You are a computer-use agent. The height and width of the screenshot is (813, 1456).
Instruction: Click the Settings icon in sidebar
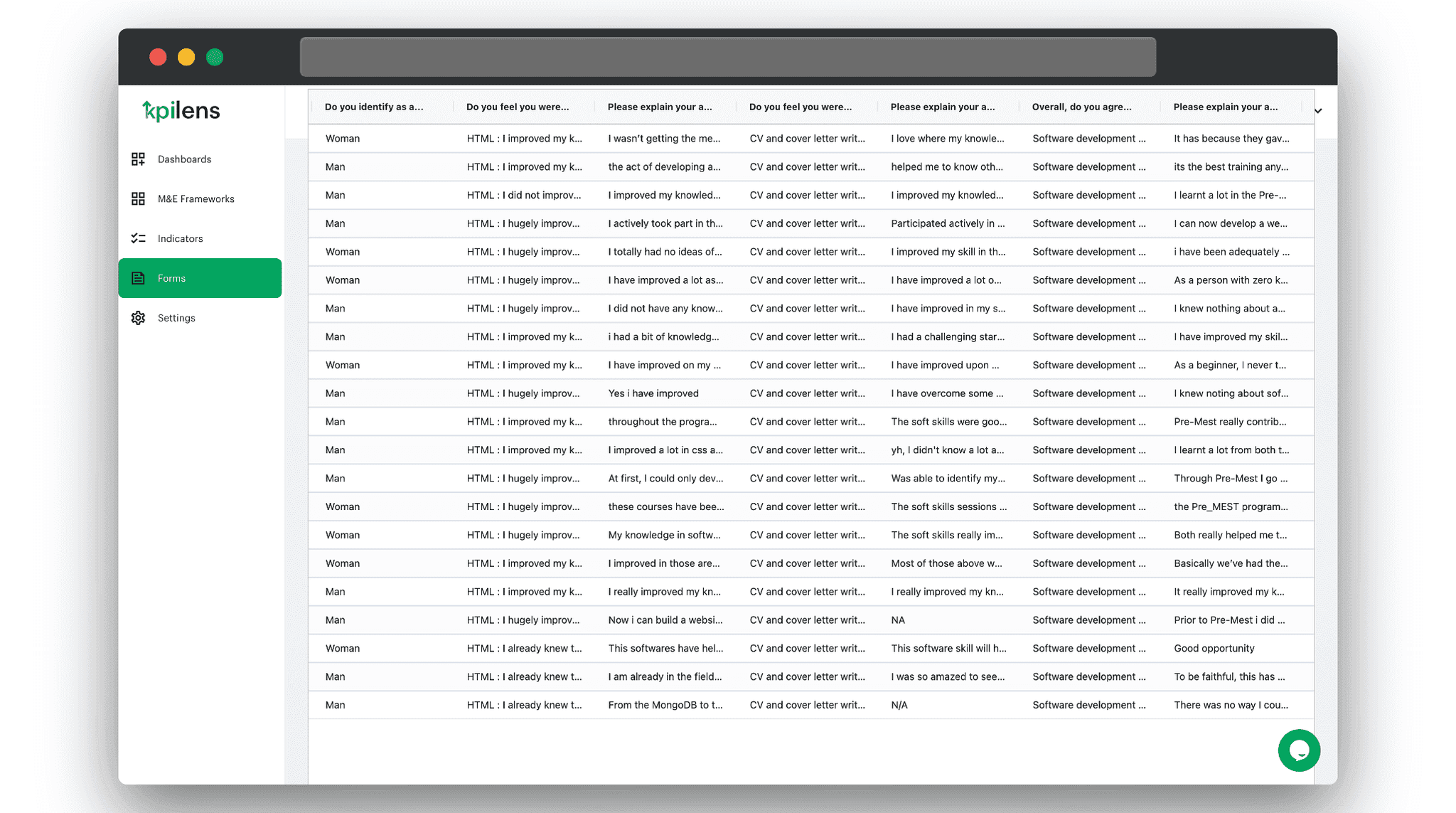pos(139,318)
